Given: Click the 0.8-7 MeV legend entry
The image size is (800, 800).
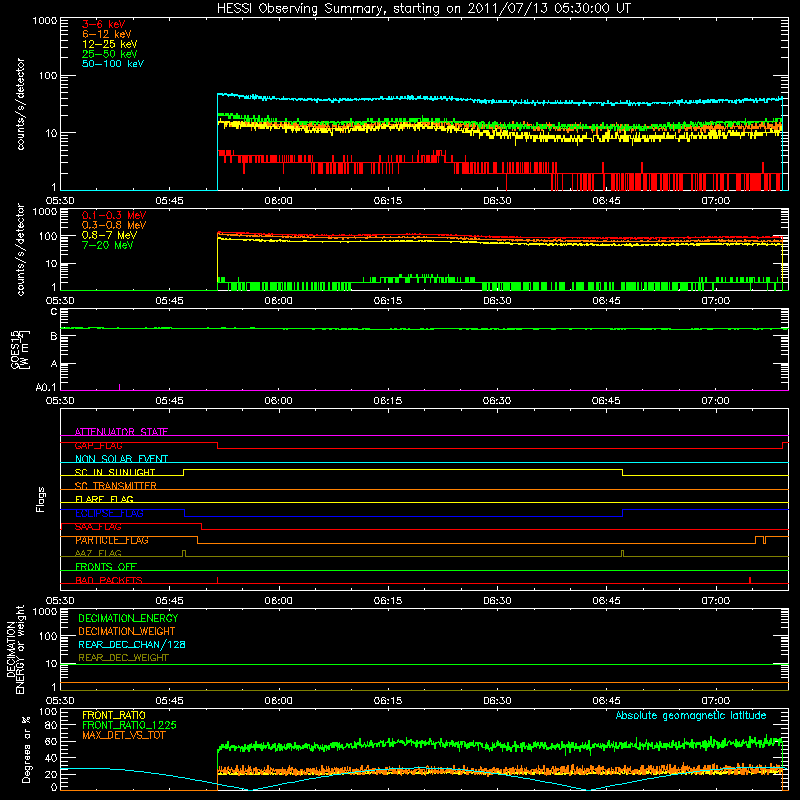Looking at the screenshot, I should [109, 235].
